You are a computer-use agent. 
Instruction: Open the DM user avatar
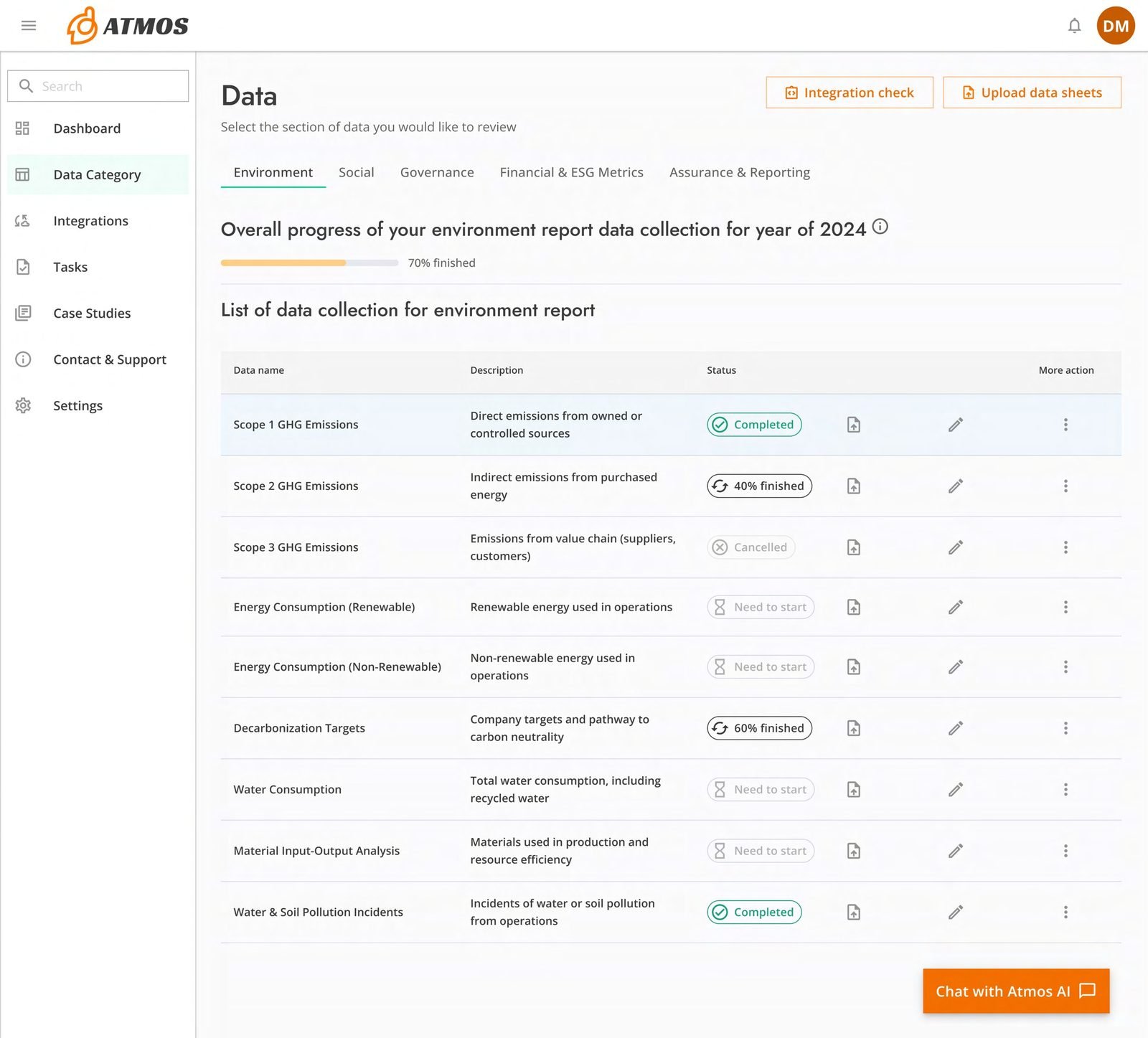(1116, 26)
